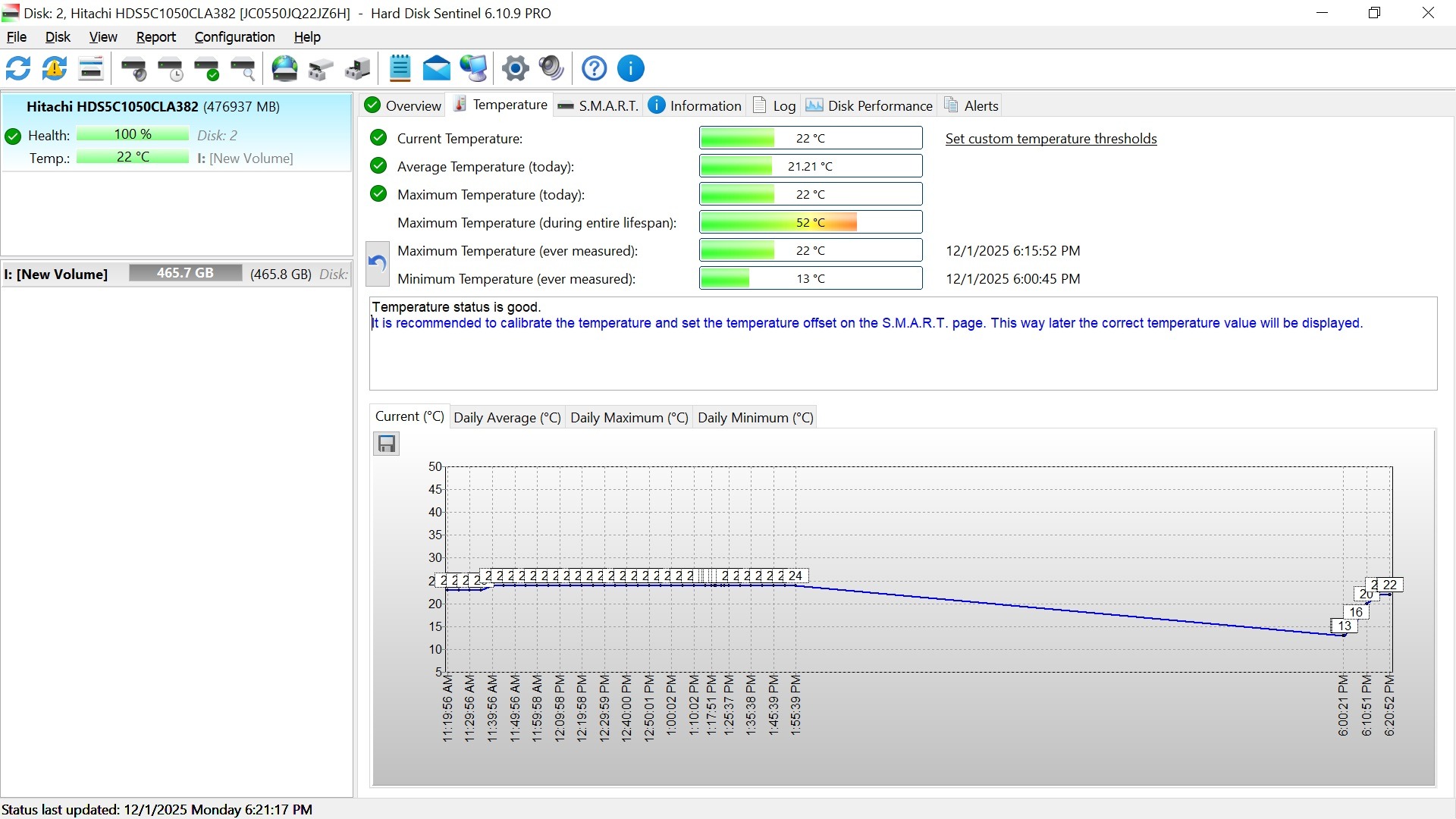Click the refresh with warning icon
This screenshot has height=819, width=1456.
click(55, 68)
